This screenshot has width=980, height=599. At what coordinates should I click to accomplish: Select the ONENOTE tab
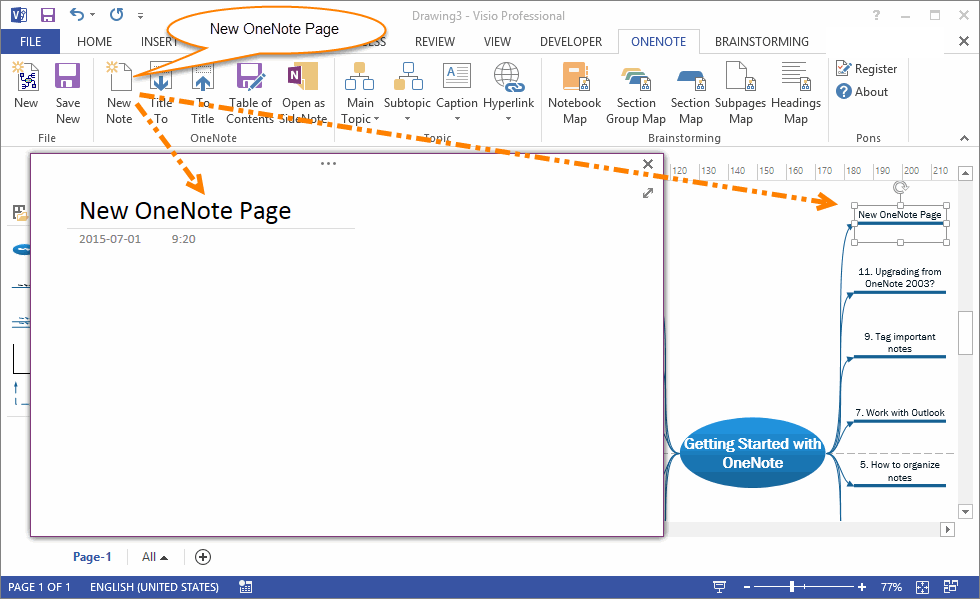[658, 42]
